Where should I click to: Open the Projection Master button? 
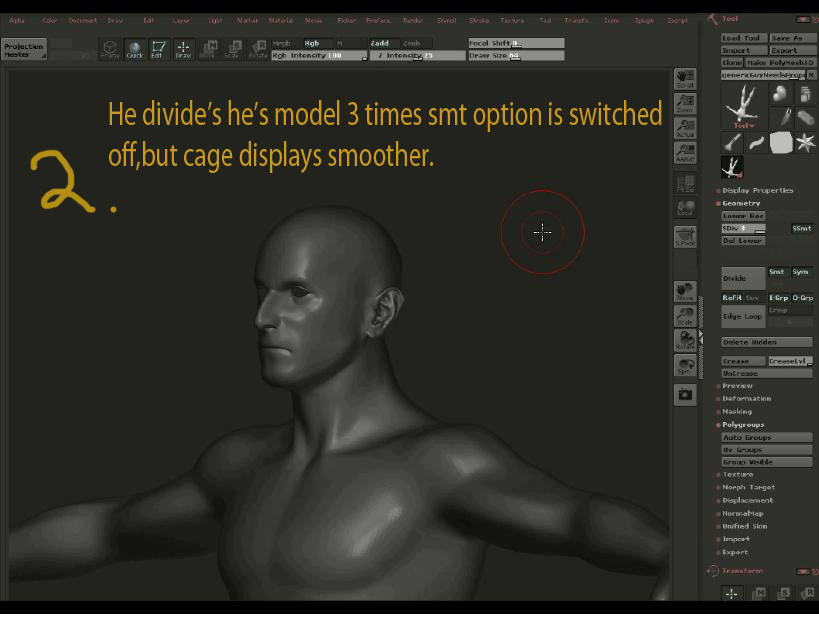(x=24, y=50)
